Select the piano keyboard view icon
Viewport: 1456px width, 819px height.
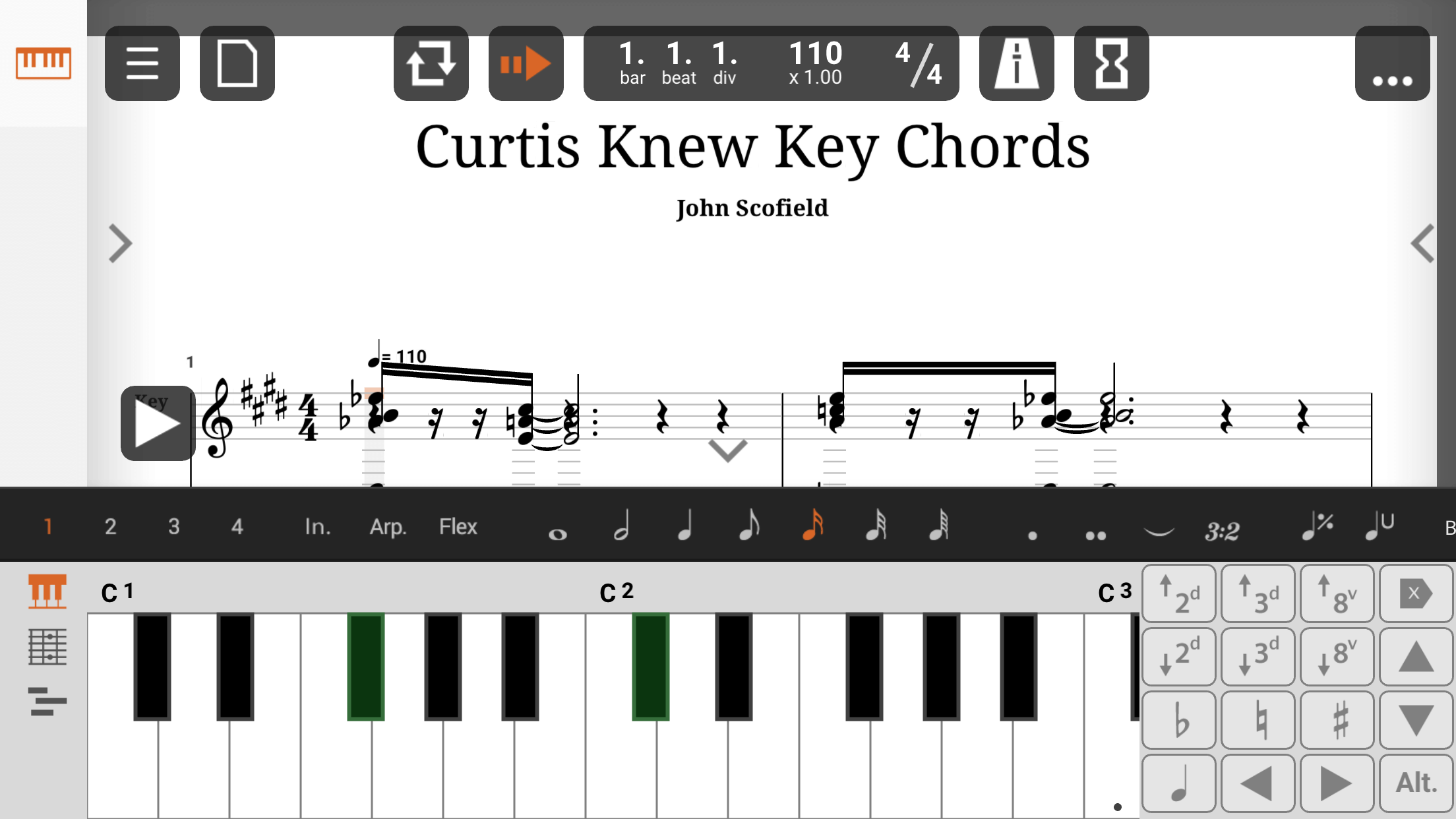pos(47,592)
